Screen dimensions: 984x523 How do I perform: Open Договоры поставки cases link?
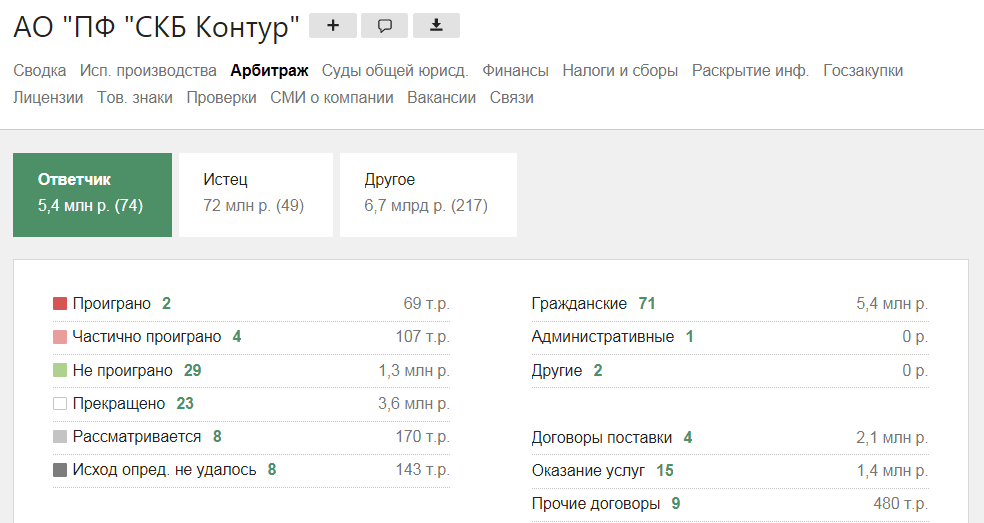[601, 437]
